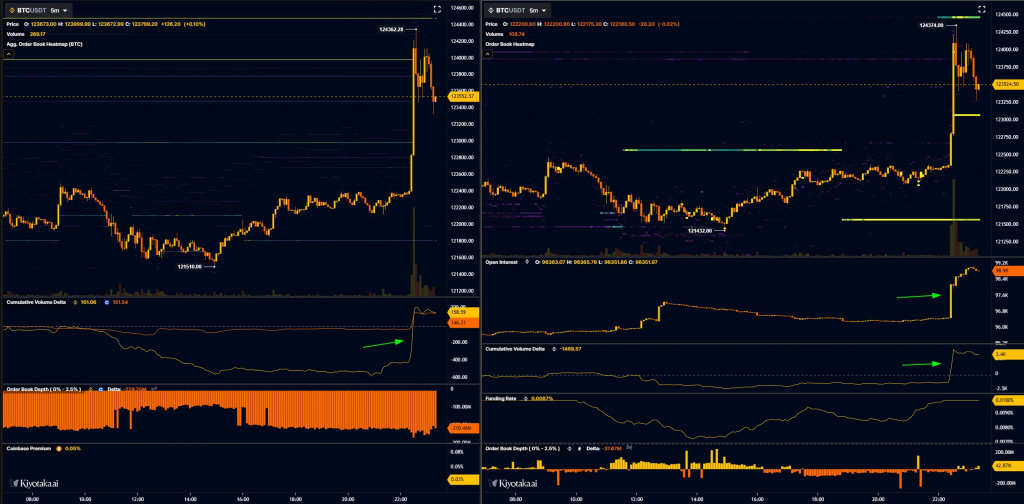This screenshot has width=1024, height=504.
Task: Click the Kiyotaka.ai logo on right chart
Action: 512,481
